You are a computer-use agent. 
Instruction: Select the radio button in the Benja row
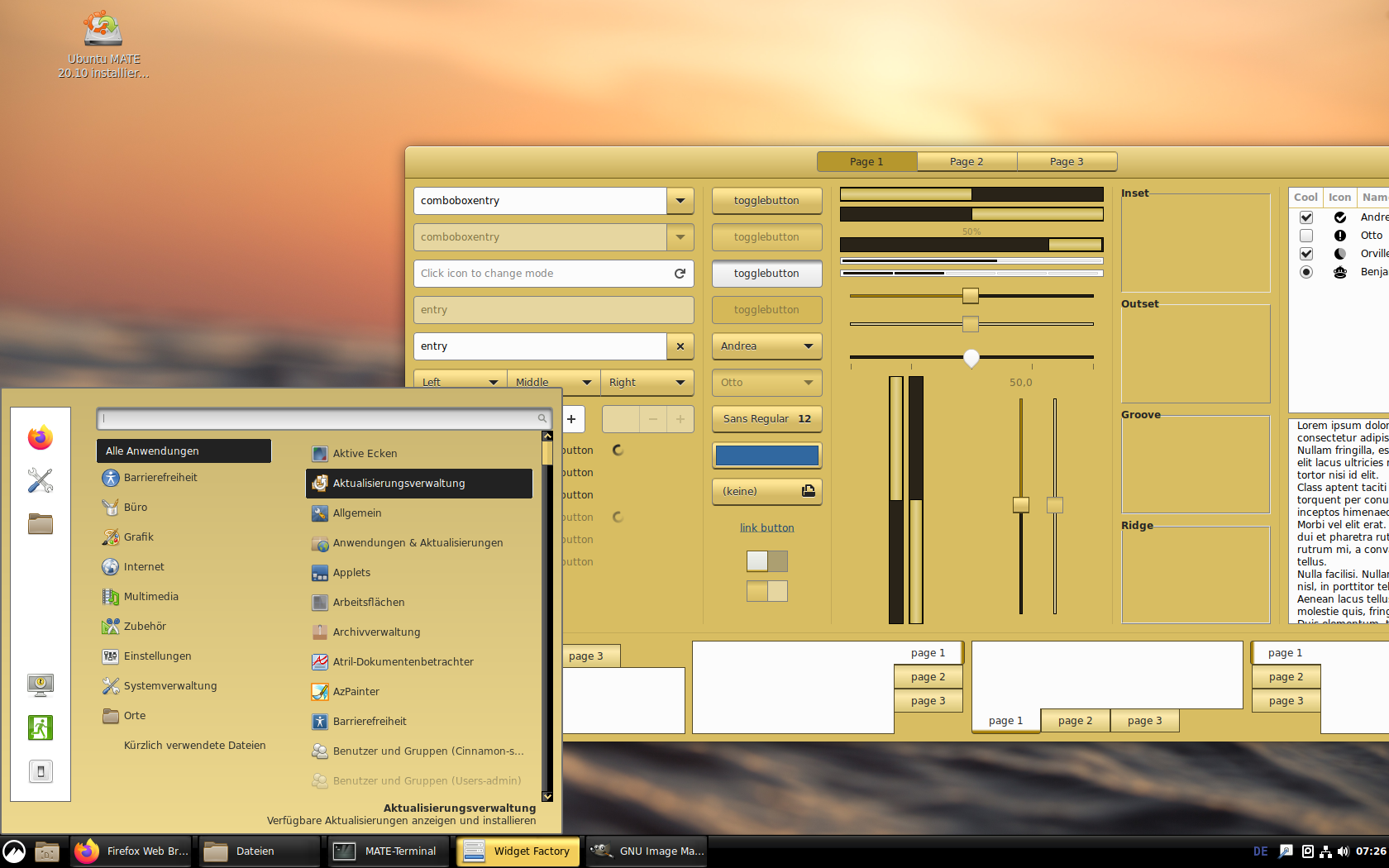1306,272
